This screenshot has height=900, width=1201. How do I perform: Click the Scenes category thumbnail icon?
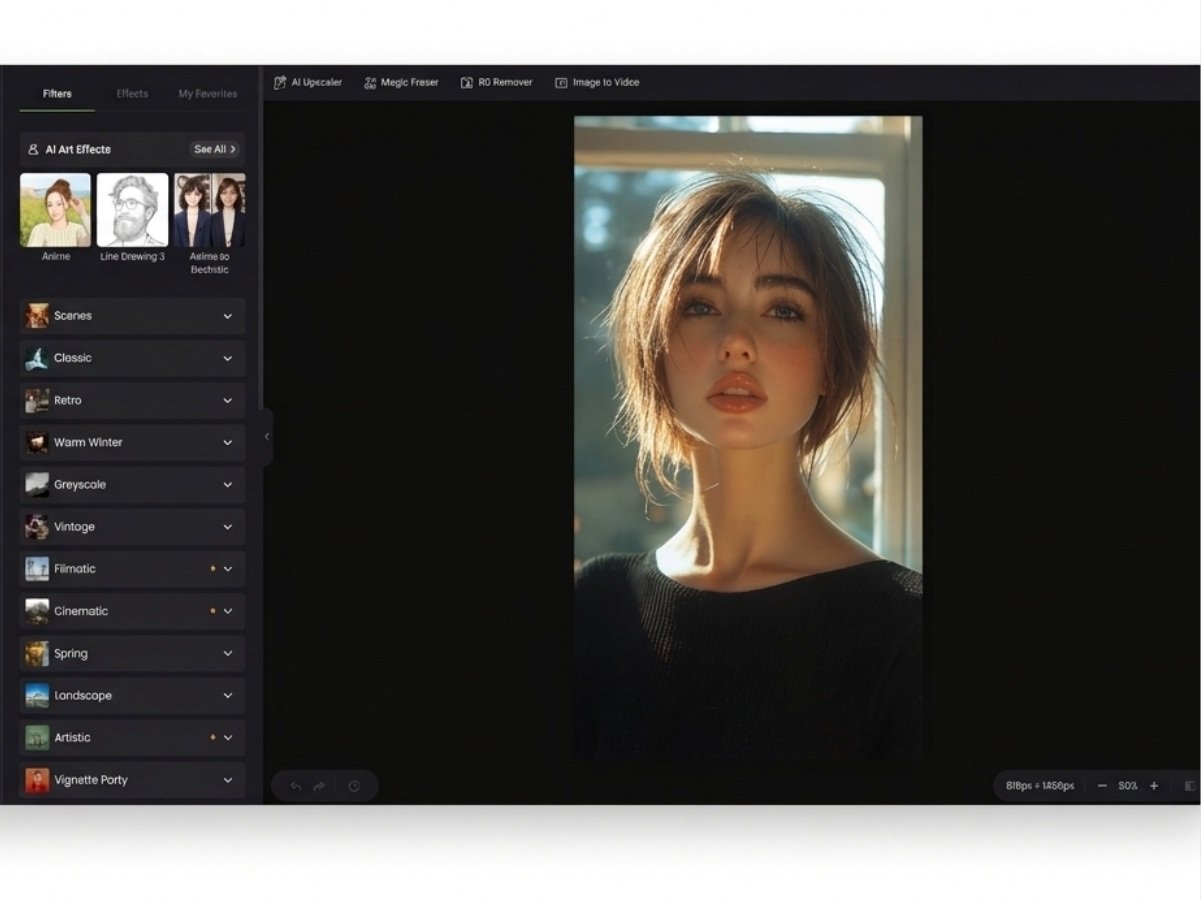[x=37, y=316]
